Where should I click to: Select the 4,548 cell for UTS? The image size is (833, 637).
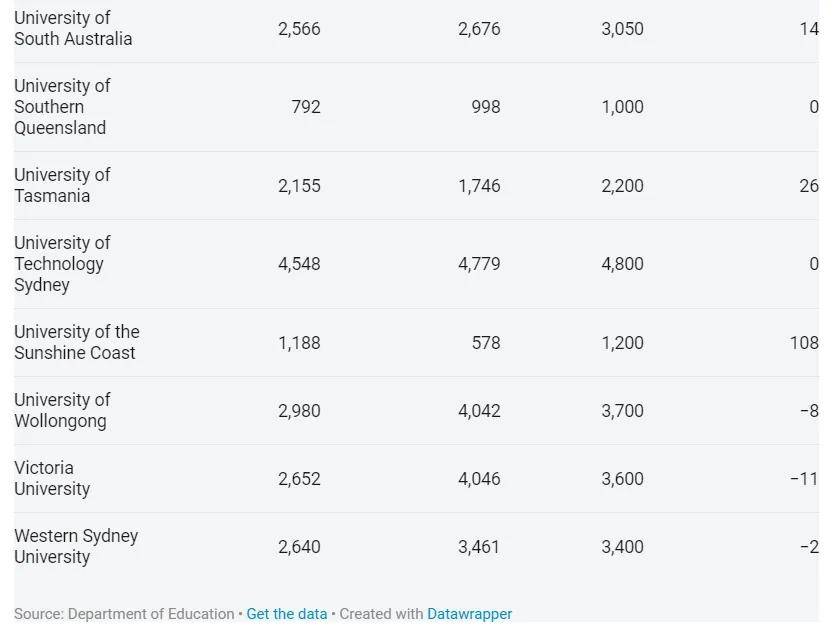click(299, 264)
